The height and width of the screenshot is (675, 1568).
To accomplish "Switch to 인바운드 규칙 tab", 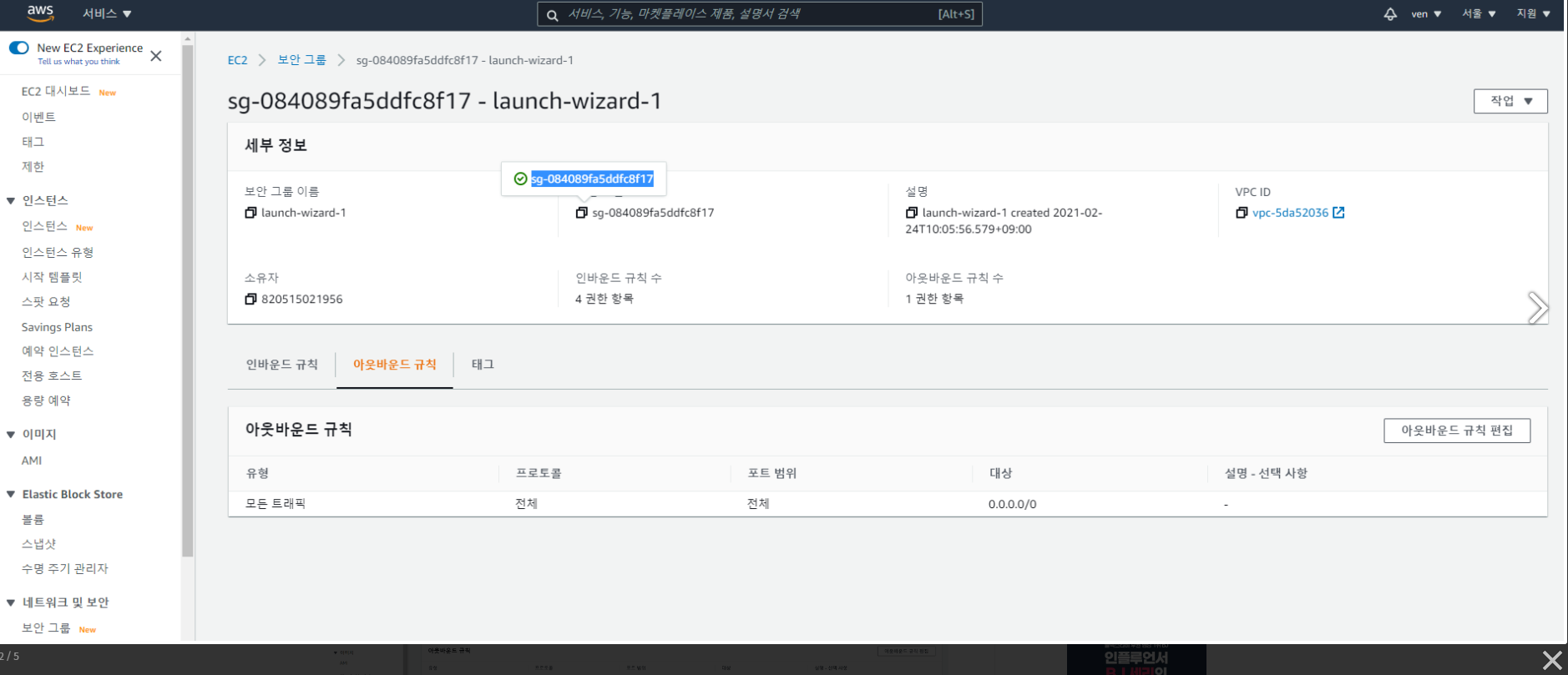I will click(x=281, y=365).
